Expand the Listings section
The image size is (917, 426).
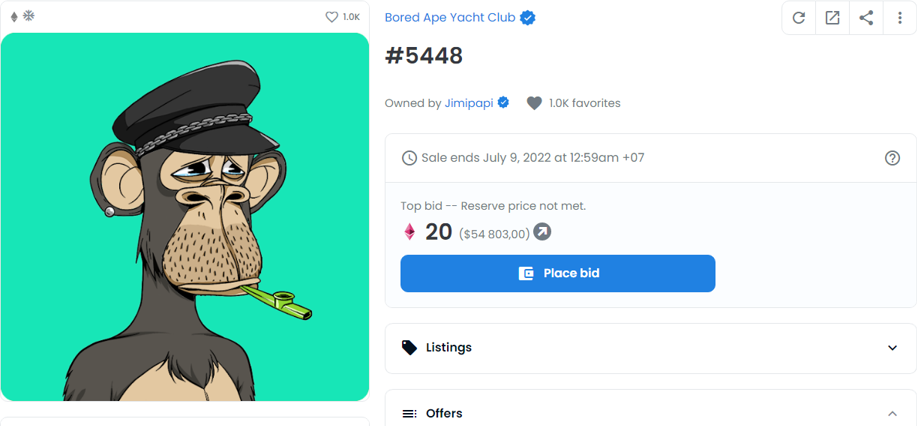(650, 348)
